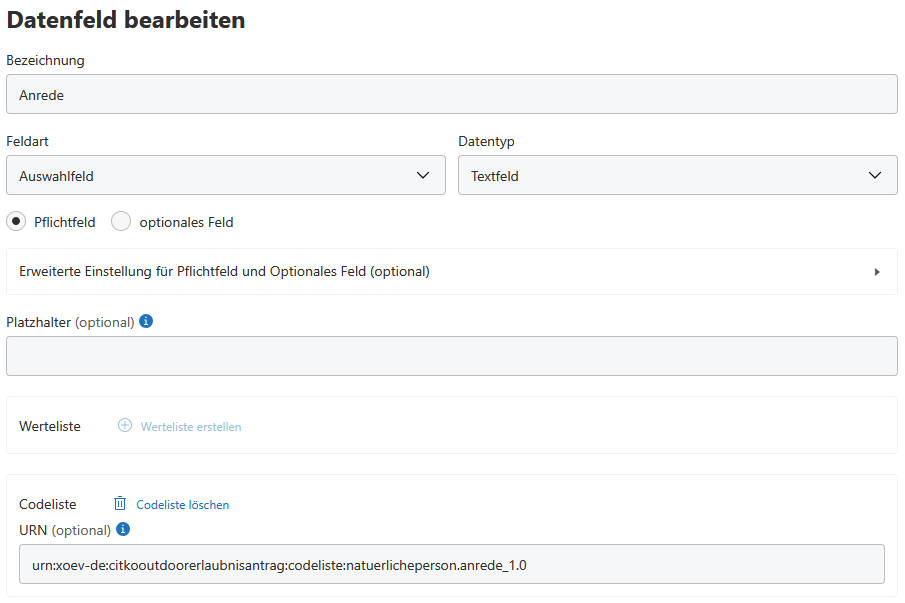Click the trash icon next to Codeliste
This screenshot has width=905, height=603.
pyautogui.click(x=120, y=504)
